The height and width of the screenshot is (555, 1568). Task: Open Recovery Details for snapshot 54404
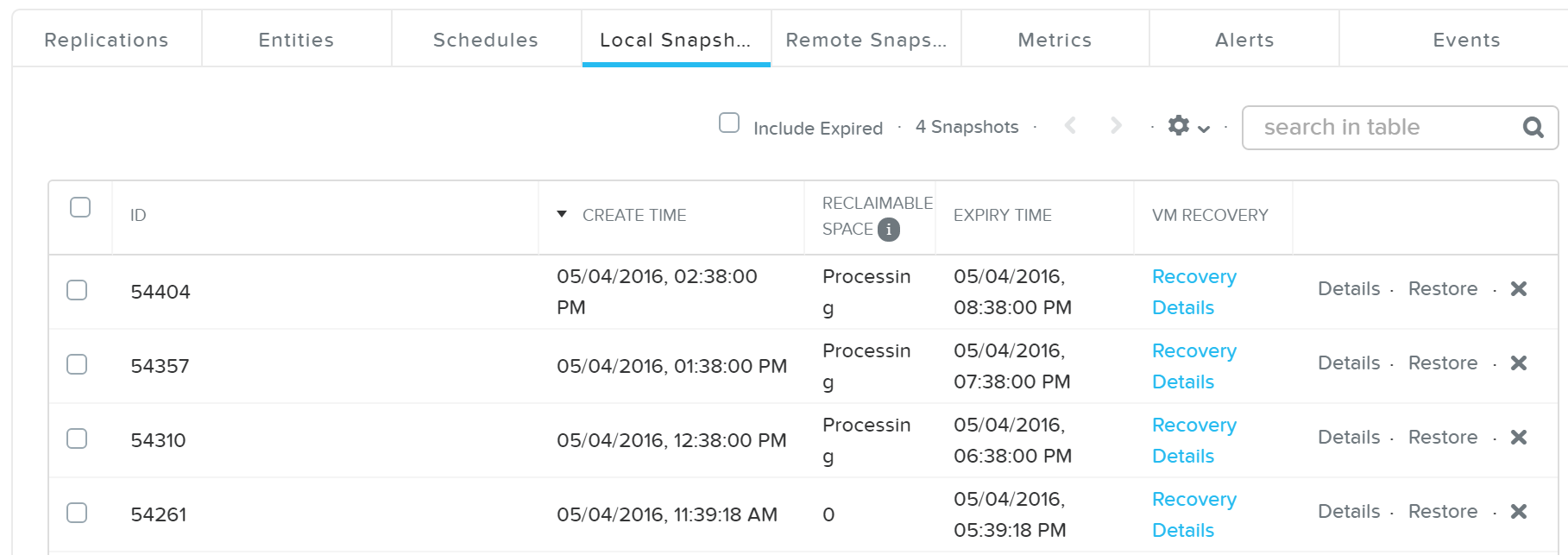pyautogui.click(x=1194, y=292)
